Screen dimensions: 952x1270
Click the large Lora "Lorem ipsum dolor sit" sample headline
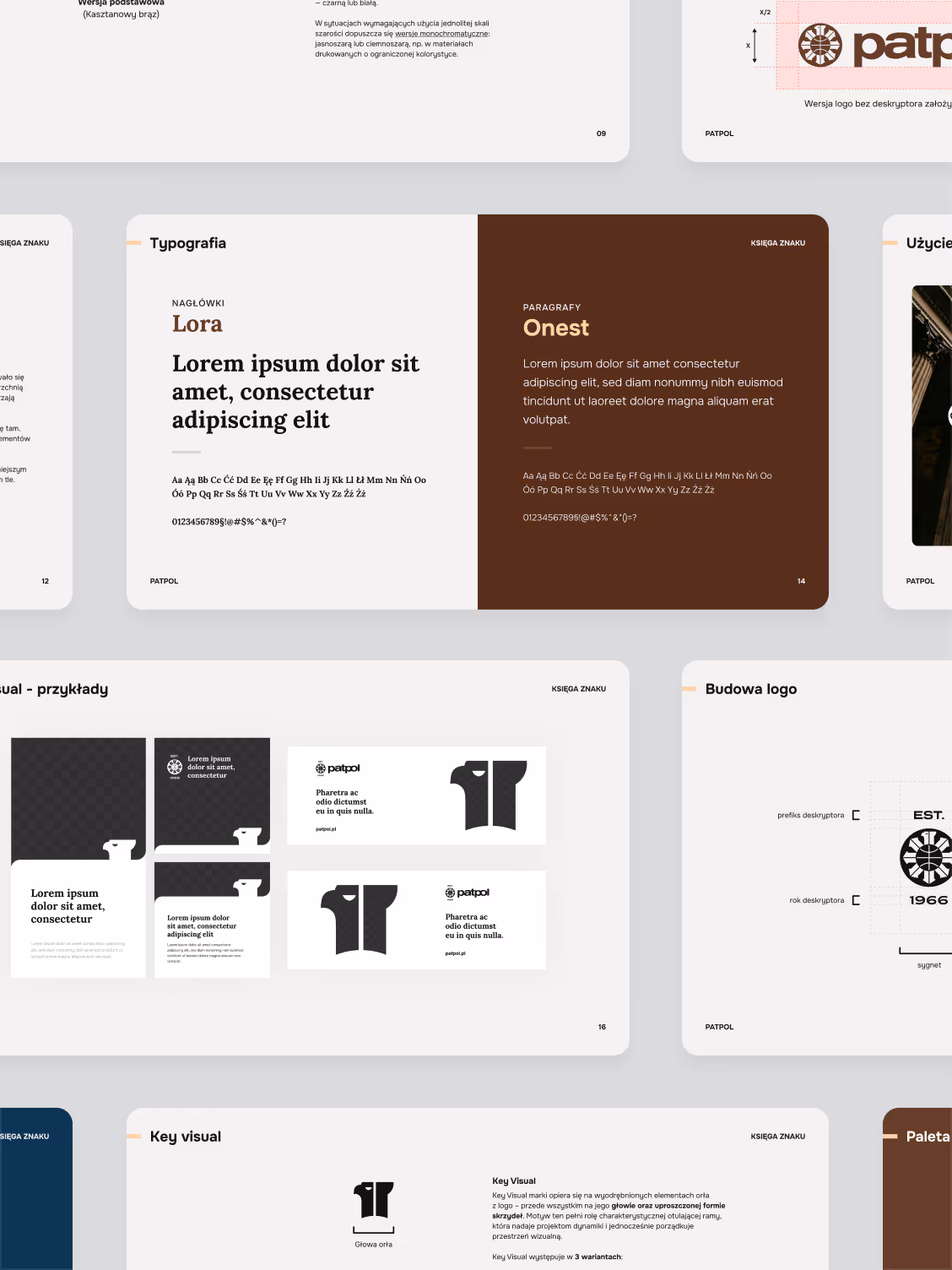point(295,392)
